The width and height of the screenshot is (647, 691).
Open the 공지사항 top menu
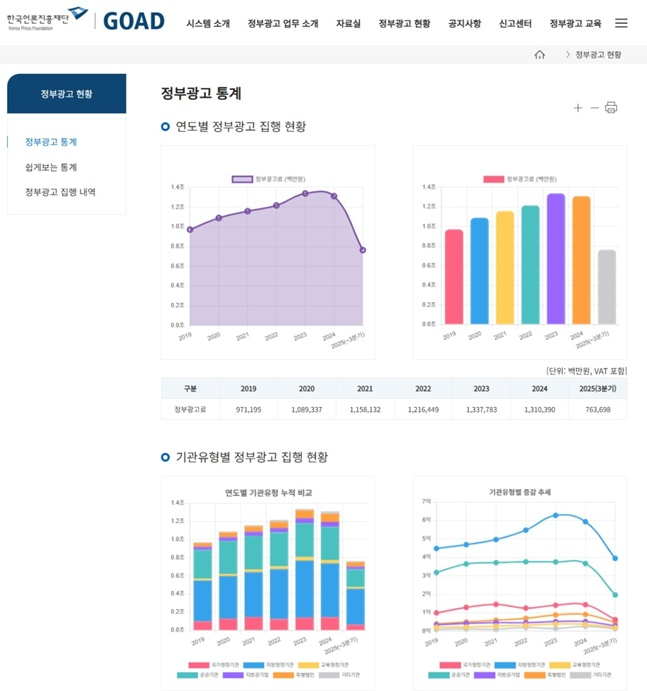(x=464, y=23)
